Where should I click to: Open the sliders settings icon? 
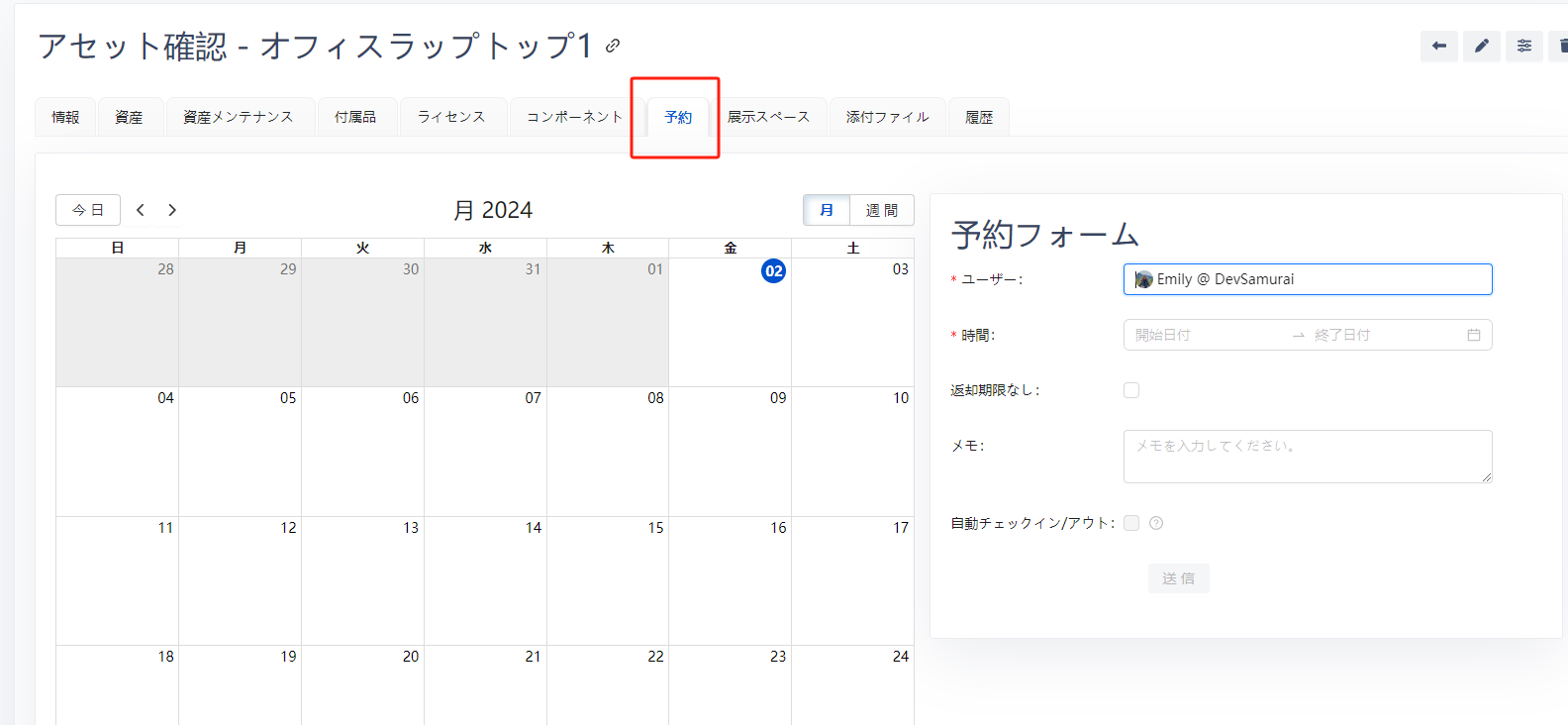point(1523,46)
